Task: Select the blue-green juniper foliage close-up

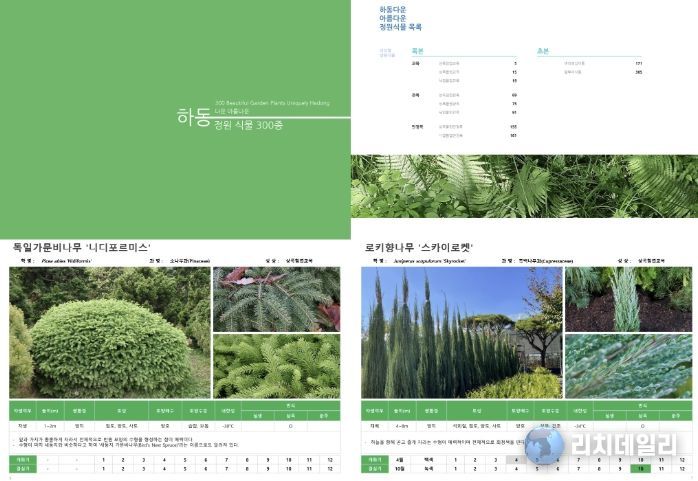Action: 627,367
